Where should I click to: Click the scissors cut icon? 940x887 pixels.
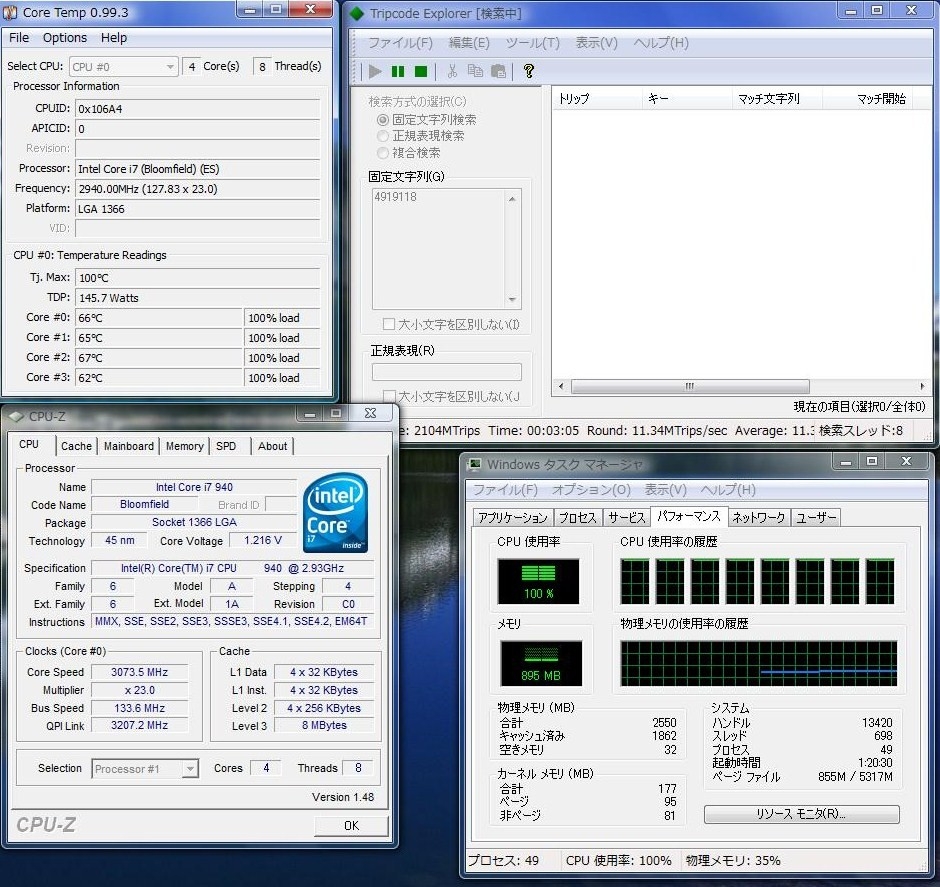(452, 71)
